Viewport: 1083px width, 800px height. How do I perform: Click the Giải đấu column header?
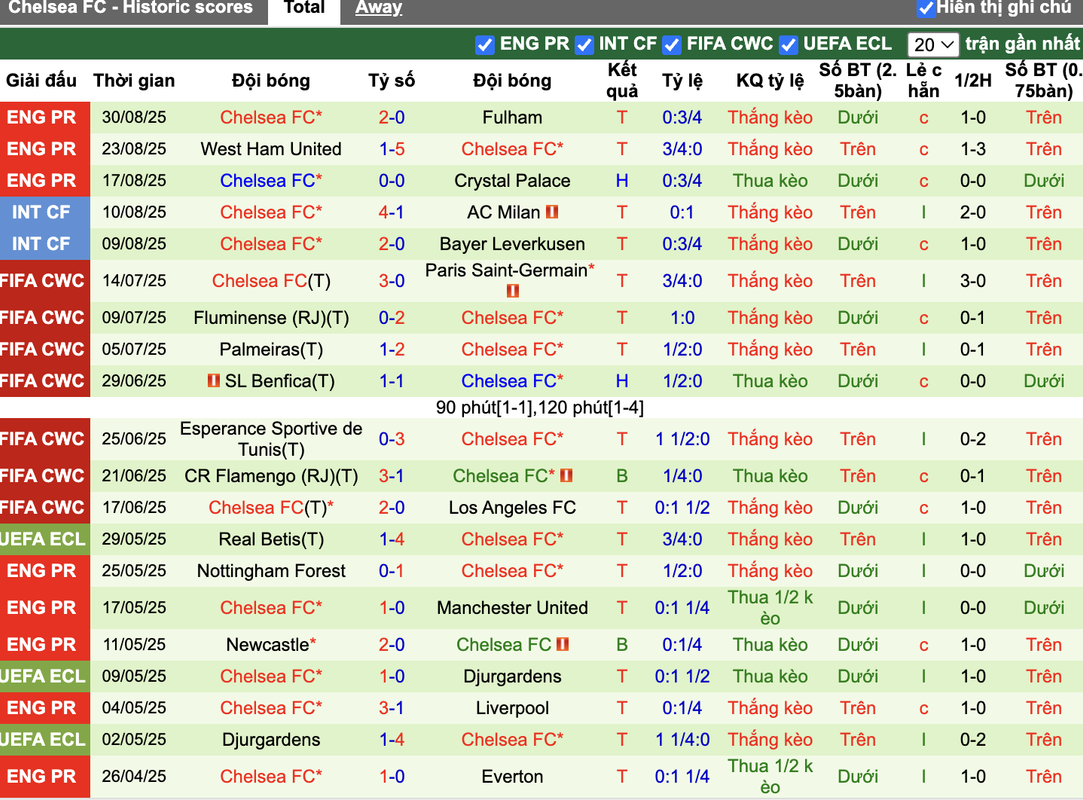coord(41,81)
